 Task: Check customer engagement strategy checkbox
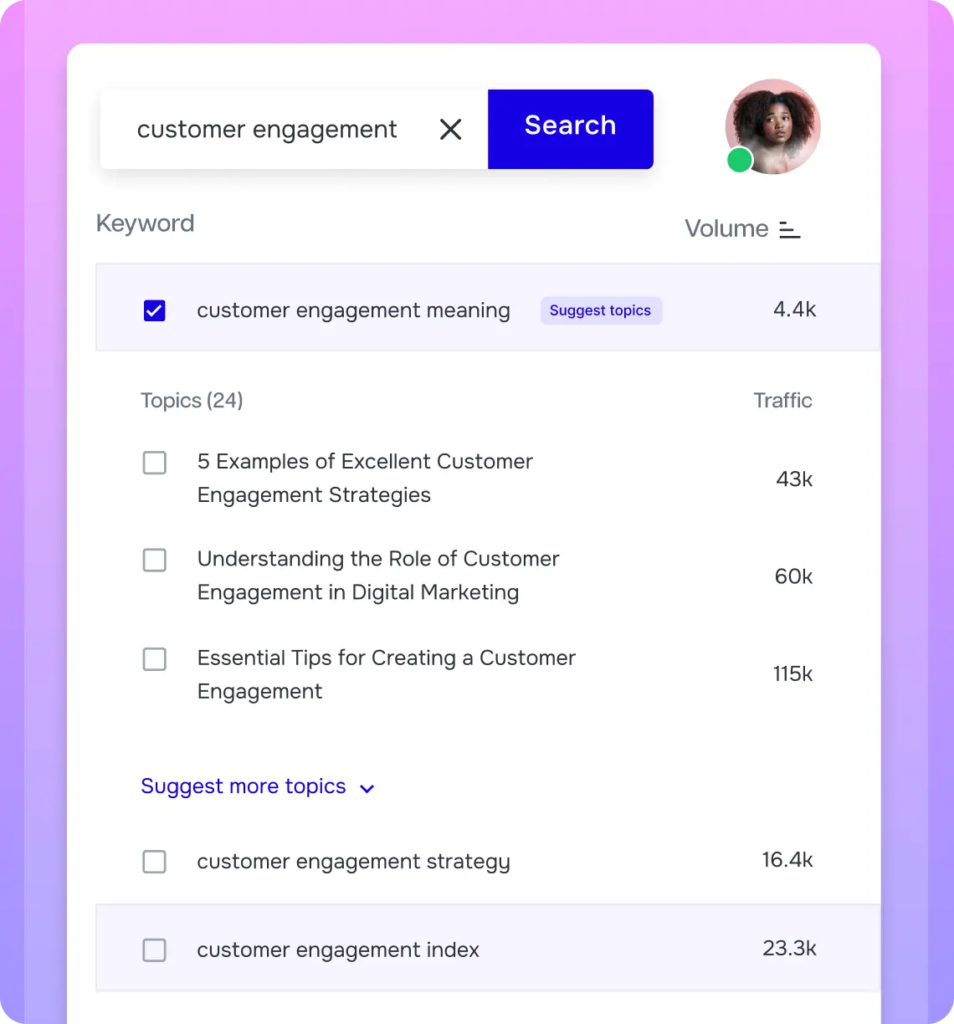pos(154,862)
